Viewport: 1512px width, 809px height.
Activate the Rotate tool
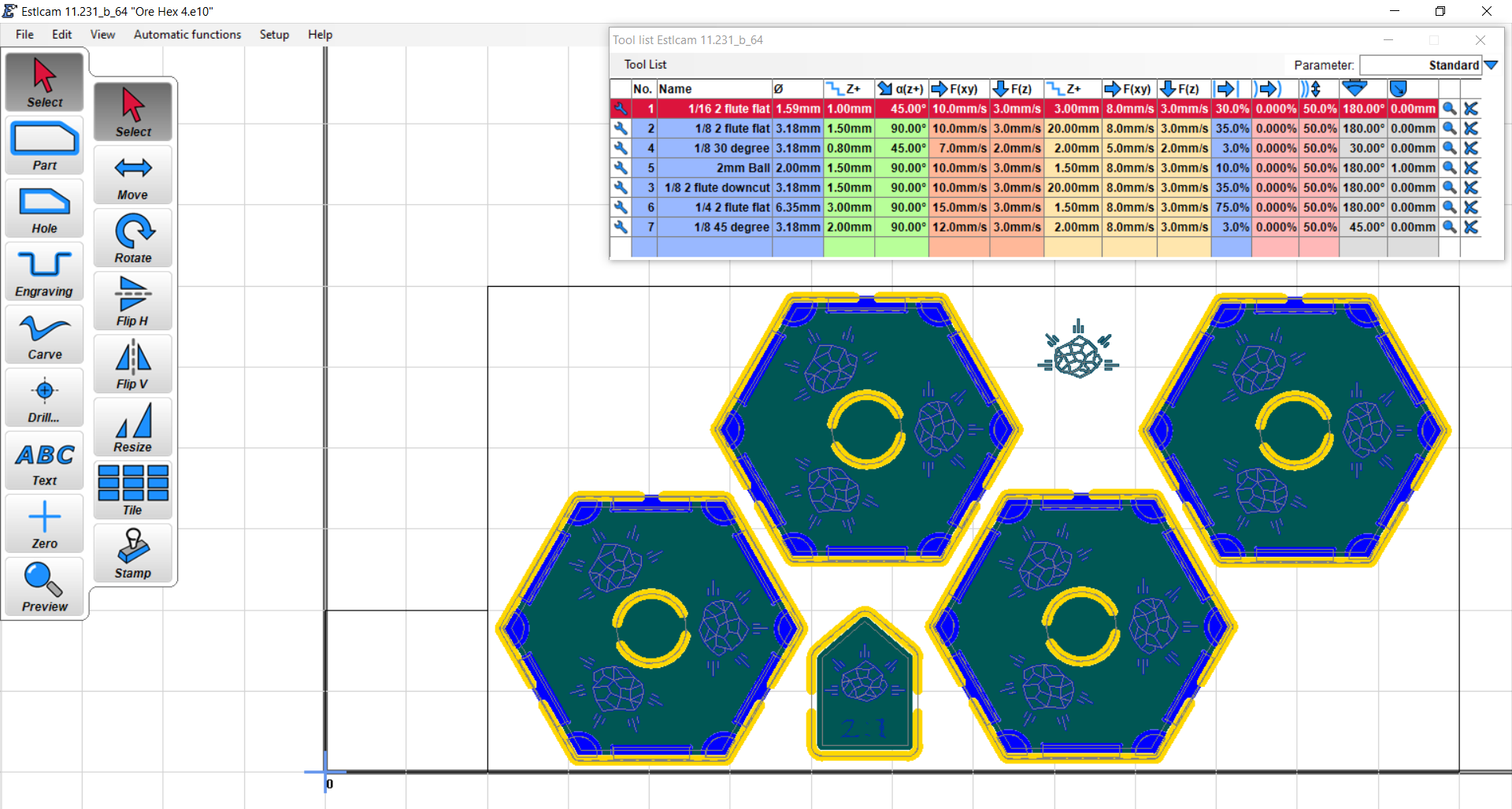point(133,238)
